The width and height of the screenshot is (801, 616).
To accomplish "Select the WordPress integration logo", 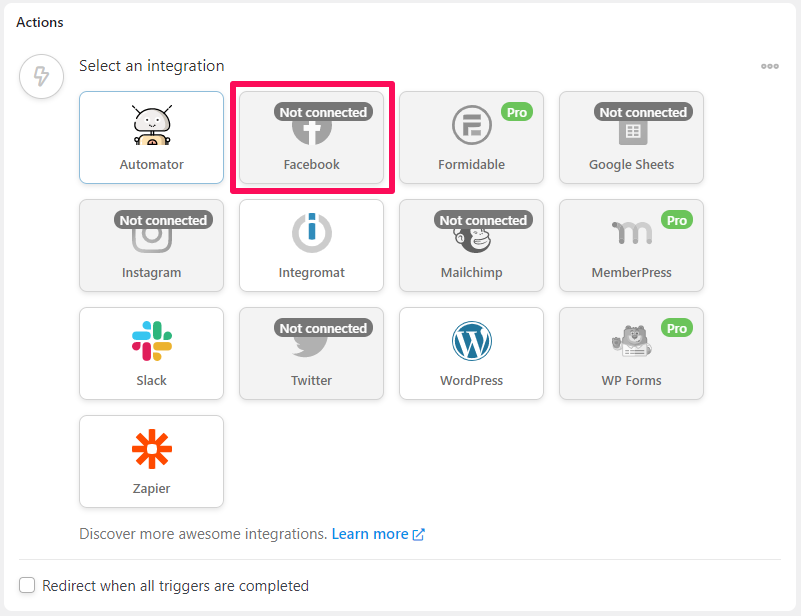I will pos(472,341).
